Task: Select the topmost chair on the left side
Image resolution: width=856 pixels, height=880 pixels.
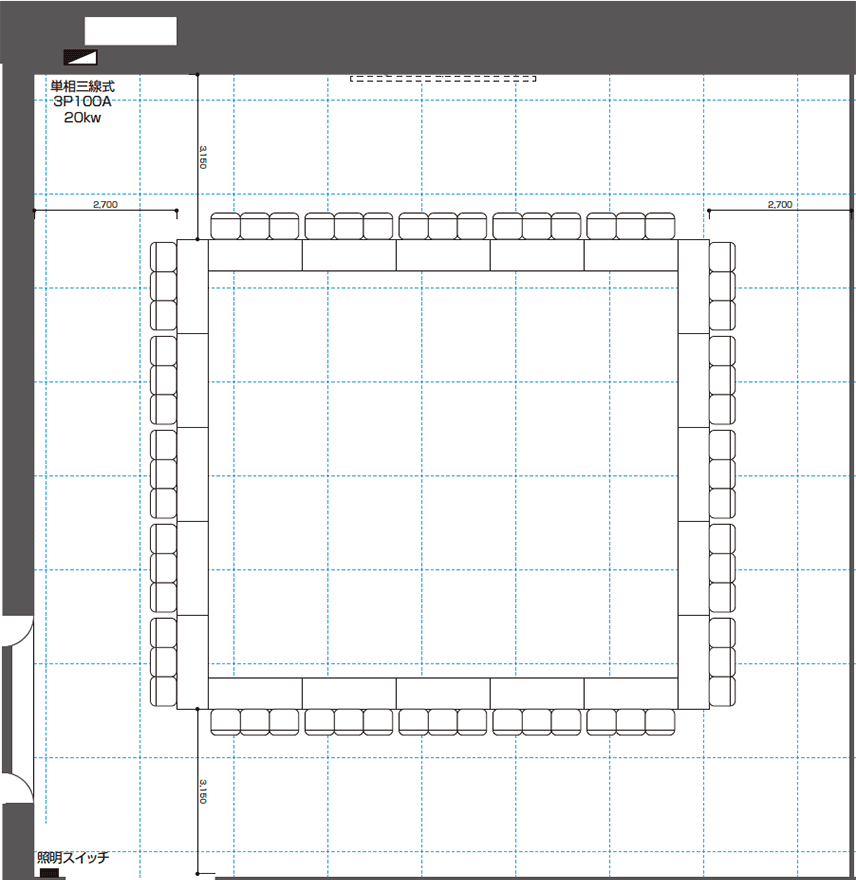Action: pyautogui.click(x=163, y=256)
